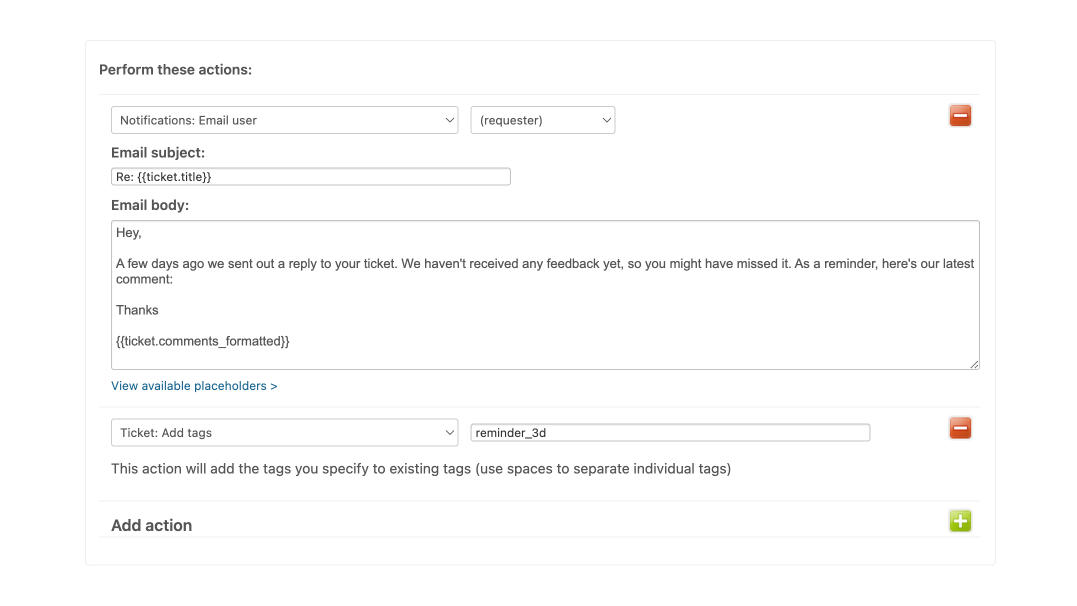The image size is (1077, 606).
Task: Click the Perform these actions heading
Action: (x=175, y=70)
